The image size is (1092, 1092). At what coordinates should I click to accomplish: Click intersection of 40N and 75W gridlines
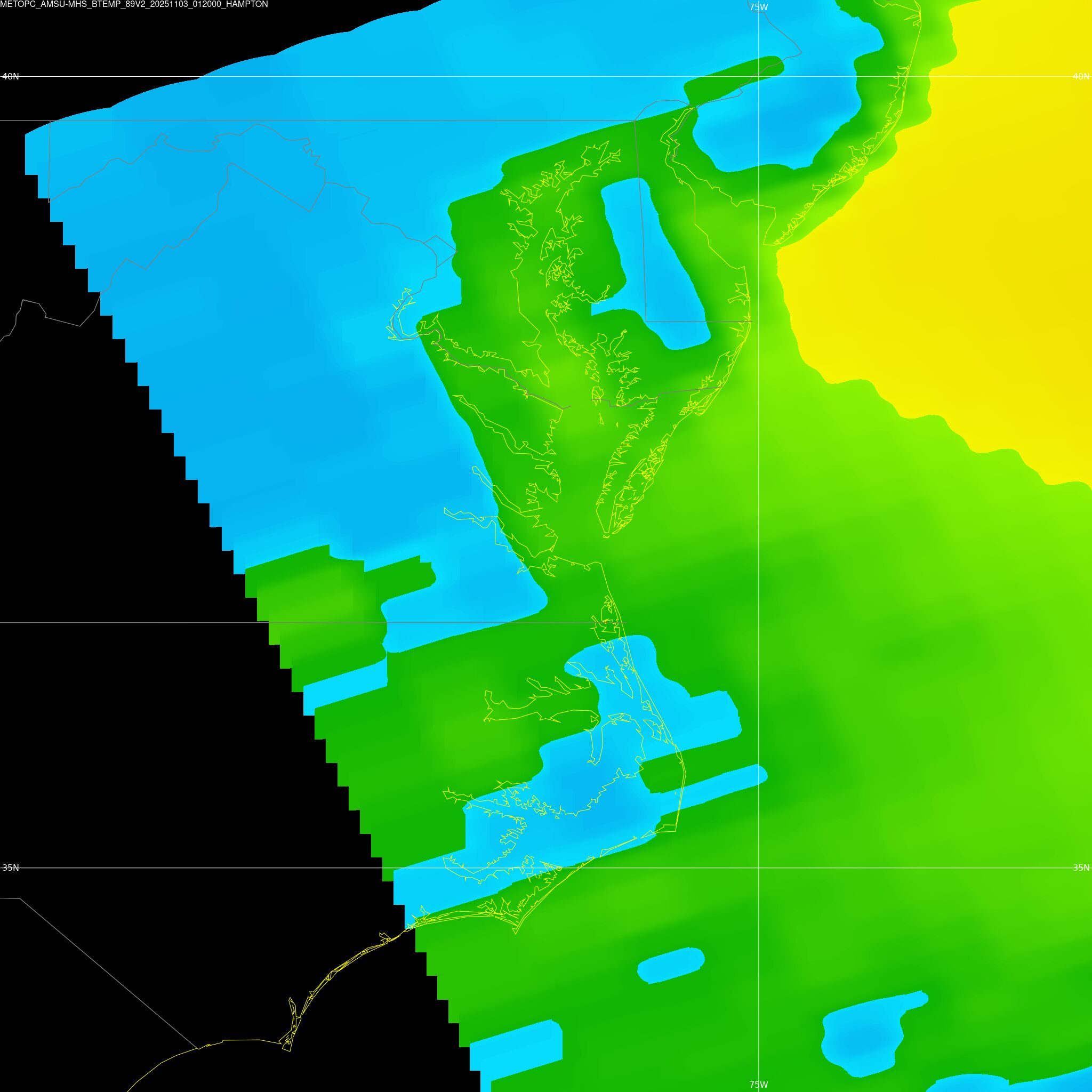tap(758, 76)
